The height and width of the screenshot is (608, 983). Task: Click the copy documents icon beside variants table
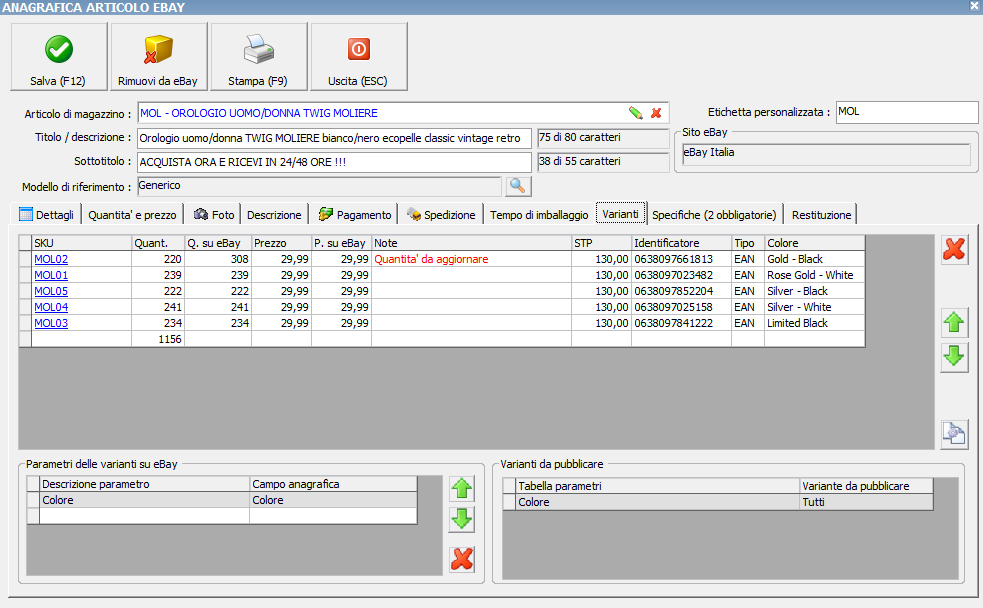(954, 433)
